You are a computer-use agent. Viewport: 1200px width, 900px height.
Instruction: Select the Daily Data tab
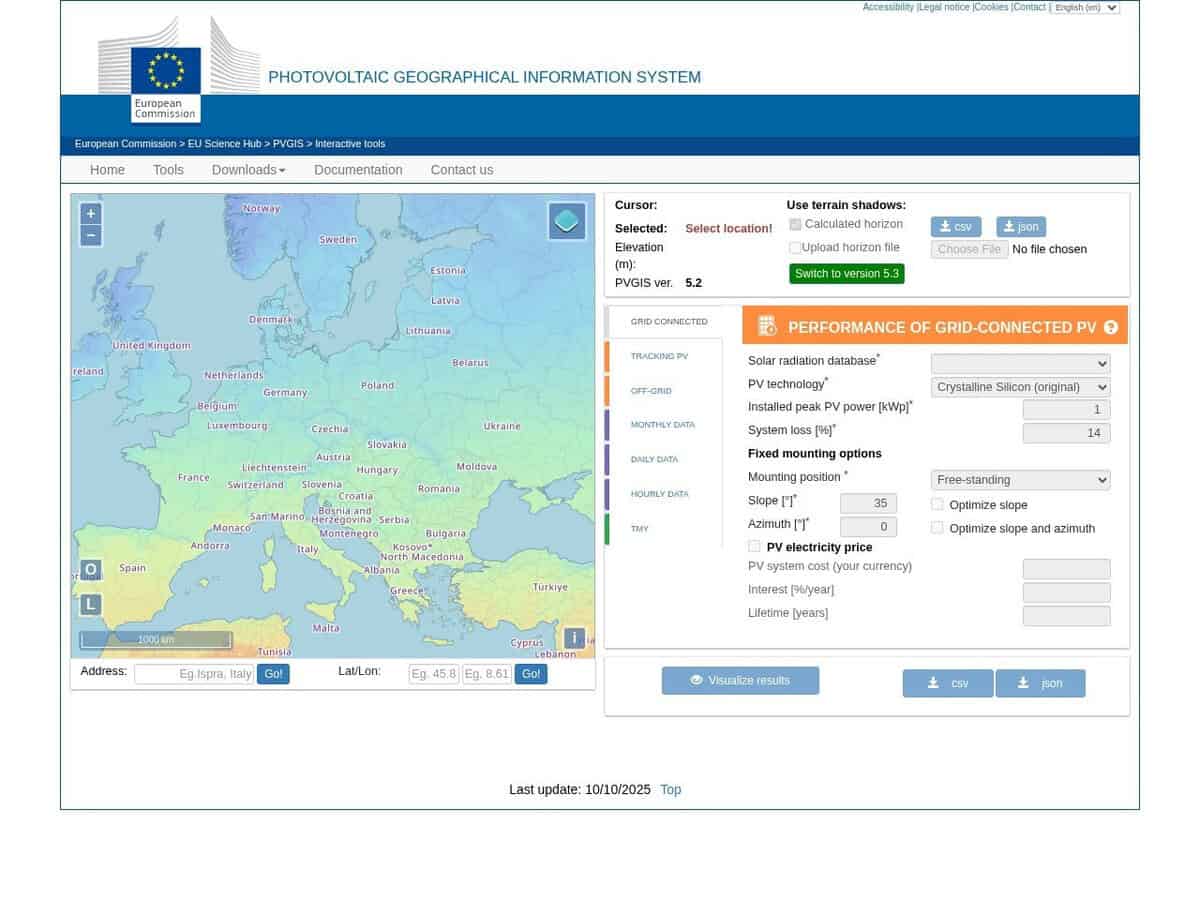pos(654,460)
